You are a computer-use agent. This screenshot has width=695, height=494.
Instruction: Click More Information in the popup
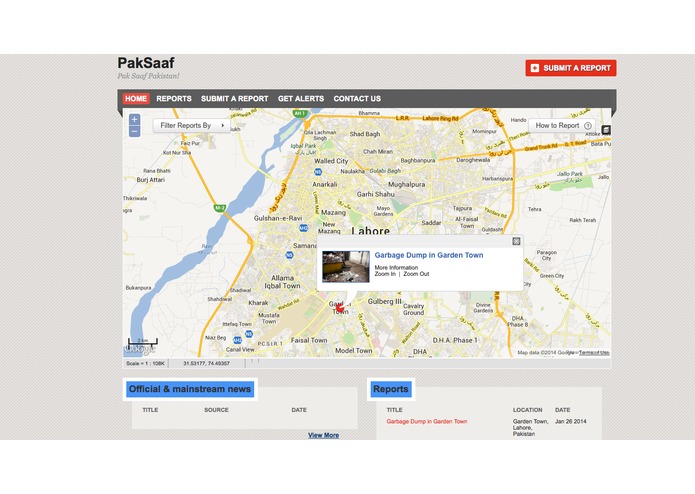[396, 268]
